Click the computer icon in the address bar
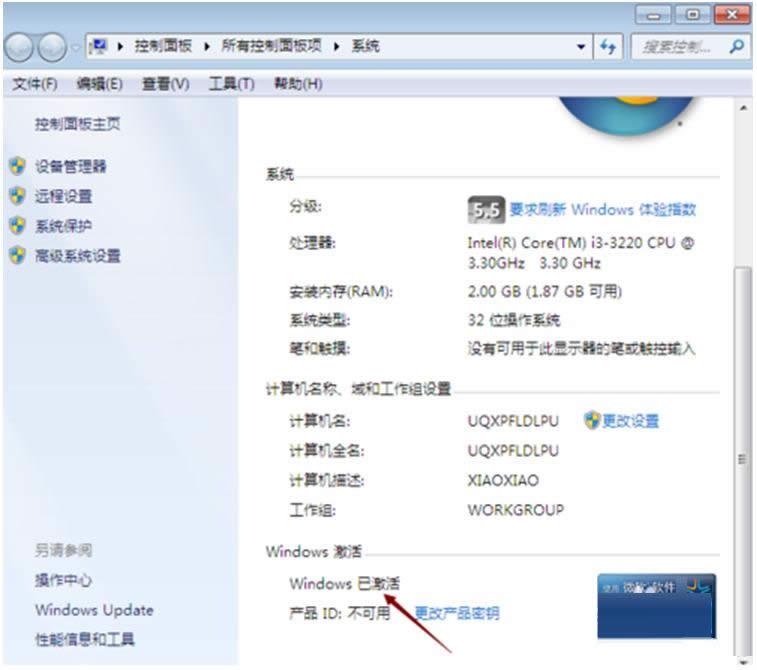 (x=98, y=47)
